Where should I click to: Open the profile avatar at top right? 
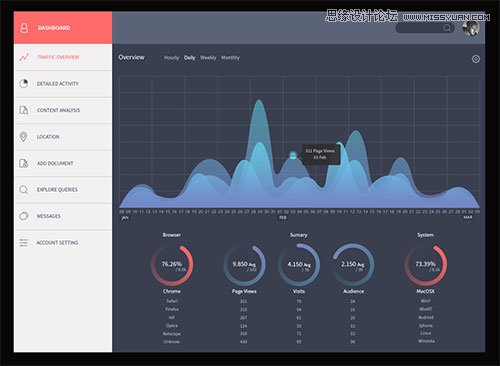pyautogui.click(x=471, y=28)
